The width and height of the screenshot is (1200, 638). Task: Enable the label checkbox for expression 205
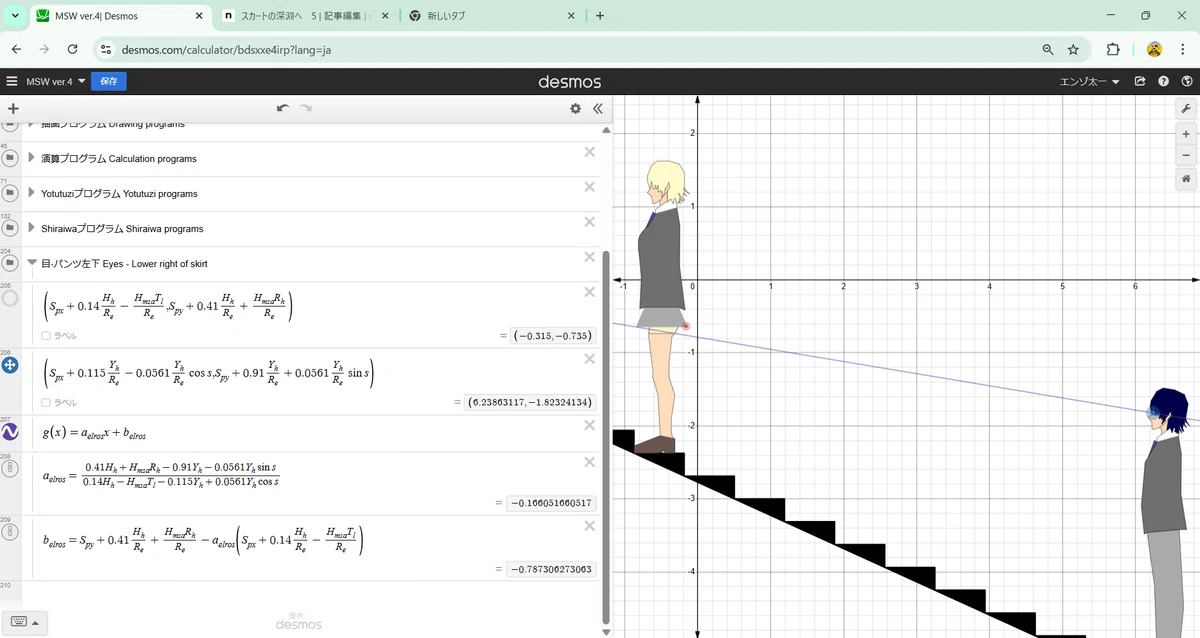pyautogui.click(x=47, y=336)
